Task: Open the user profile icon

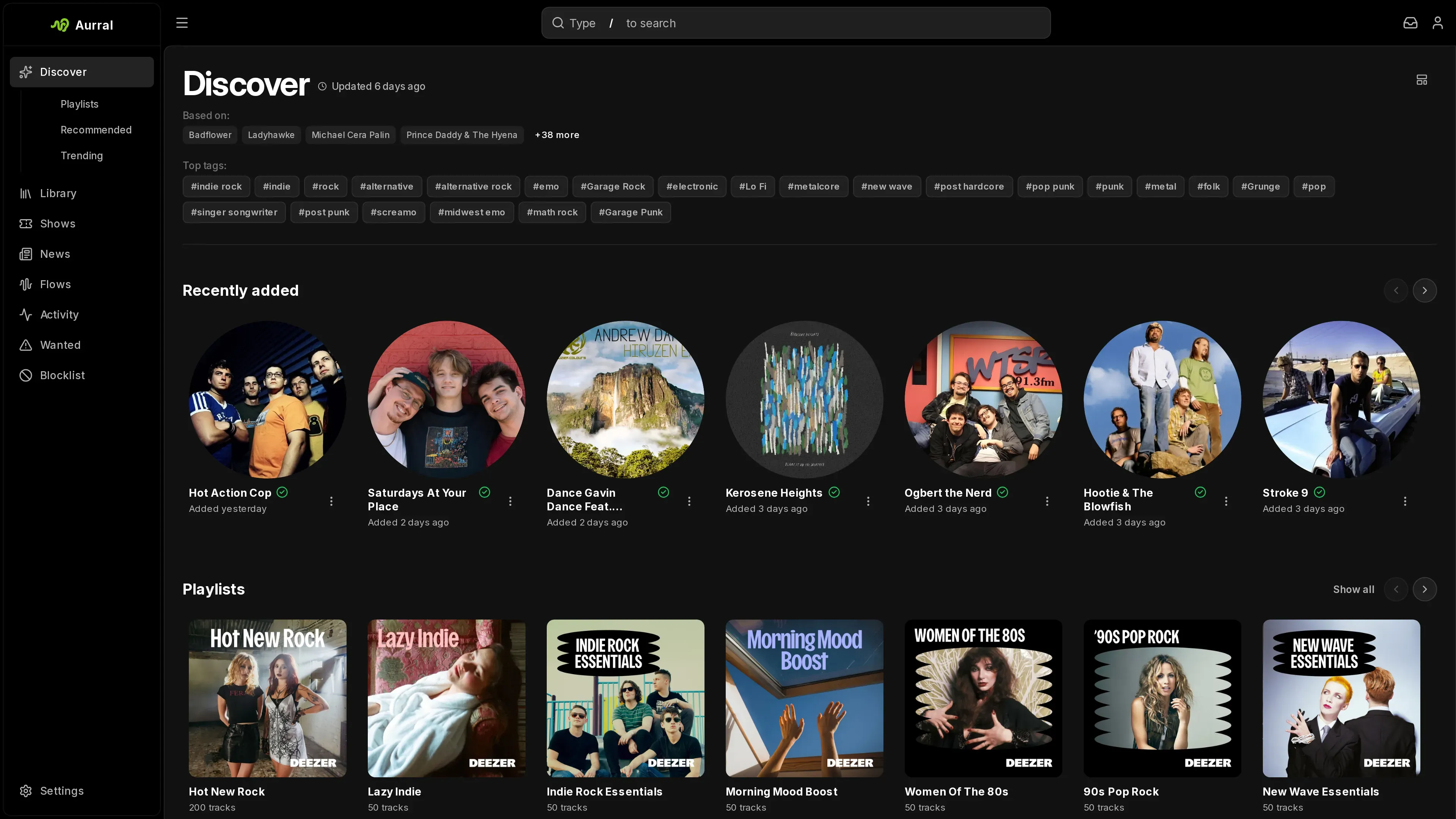Action: (1437, 23)
